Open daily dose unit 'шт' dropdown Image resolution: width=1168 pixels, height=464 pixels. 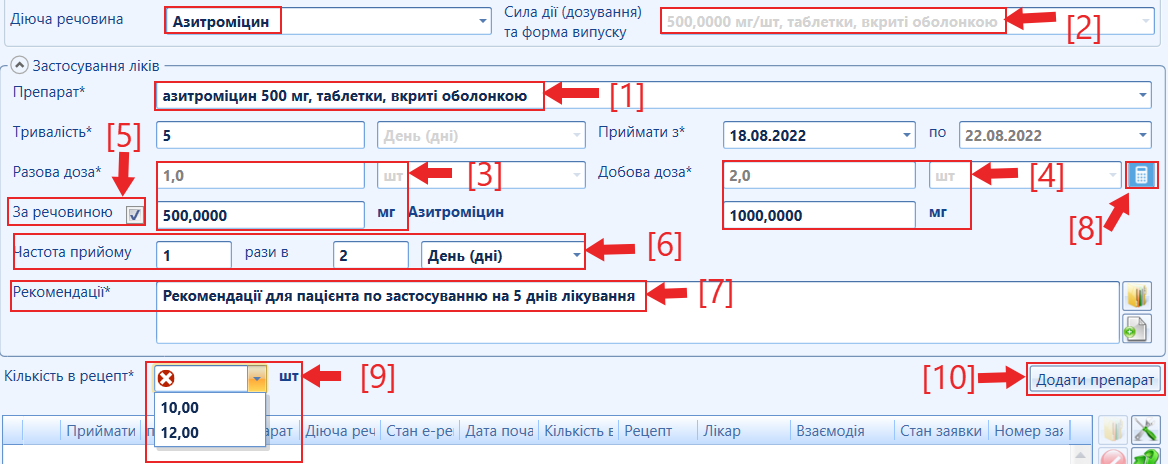coord(1113,176)
